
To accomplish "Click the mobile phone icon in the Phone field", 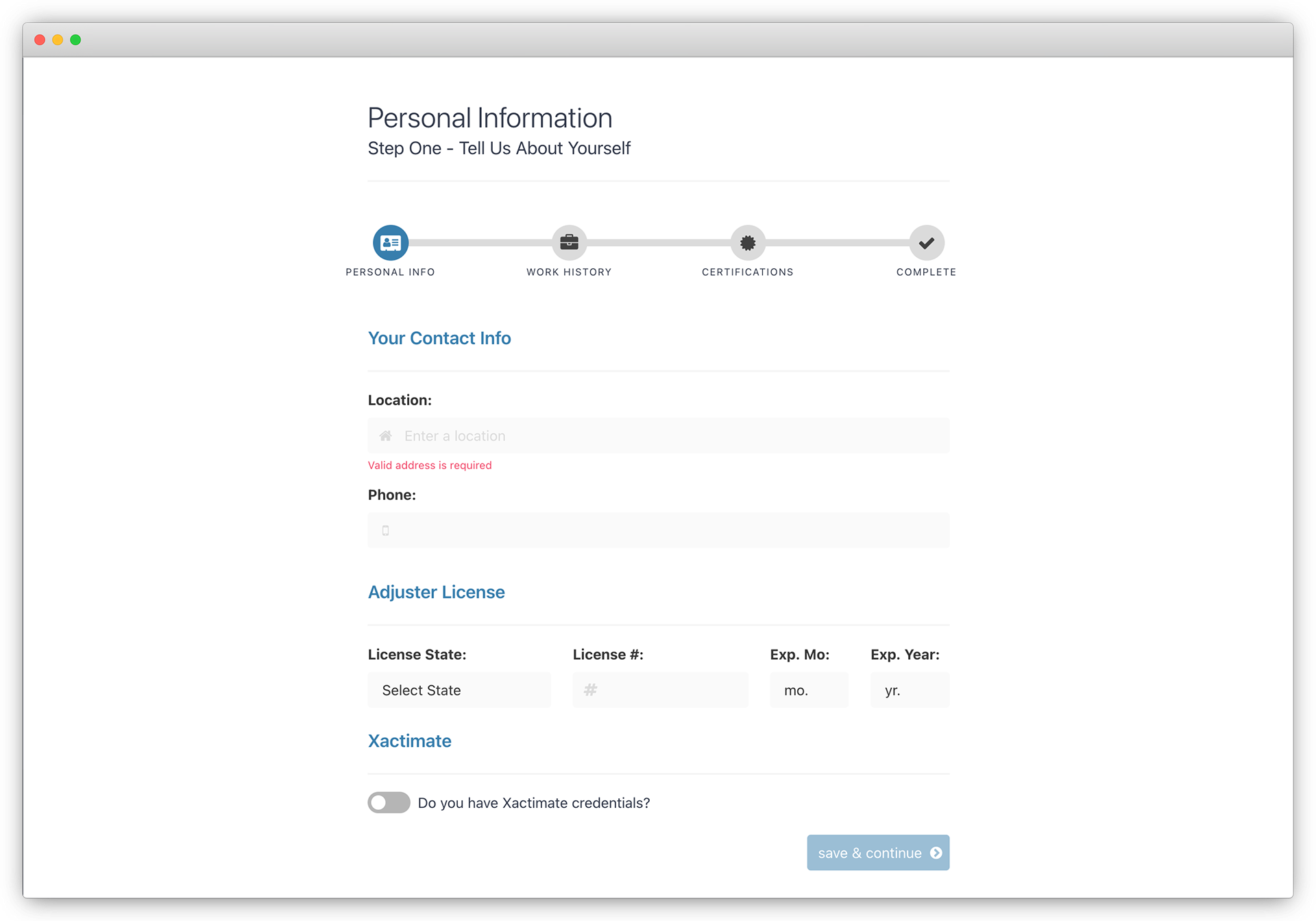I will pos(386,531).
